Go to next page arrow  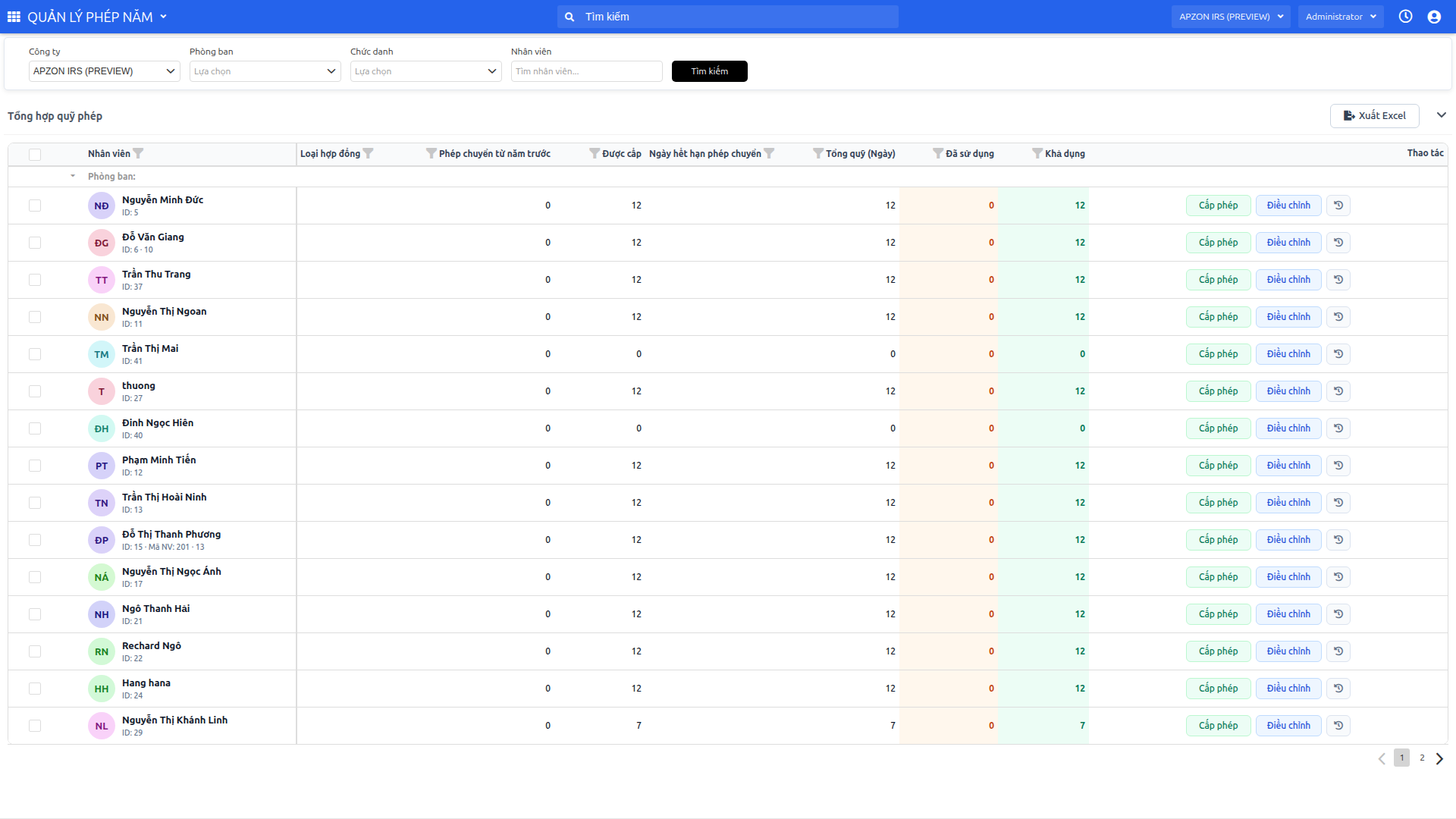1439,758
